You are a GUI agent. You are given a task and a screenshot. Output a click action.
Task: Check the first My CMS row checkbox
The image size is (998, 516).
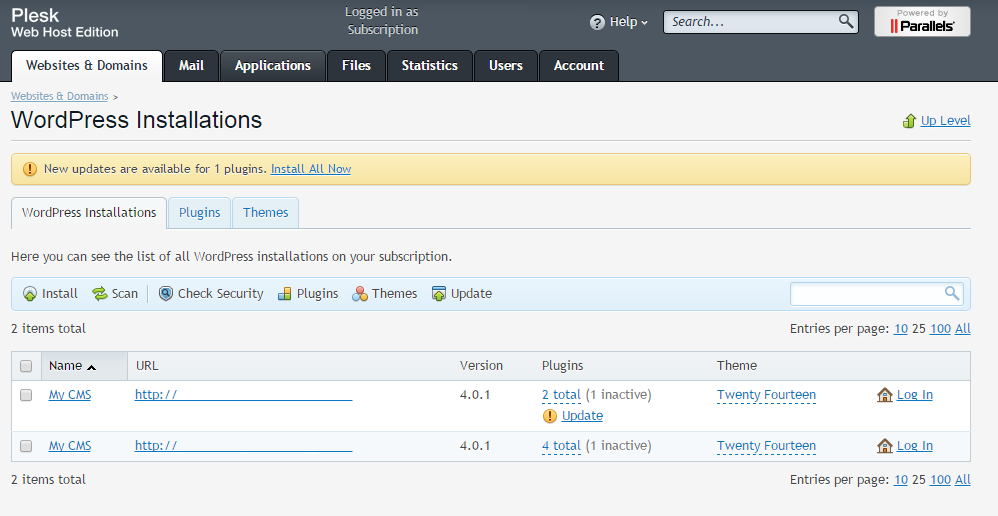click(26, 395)
